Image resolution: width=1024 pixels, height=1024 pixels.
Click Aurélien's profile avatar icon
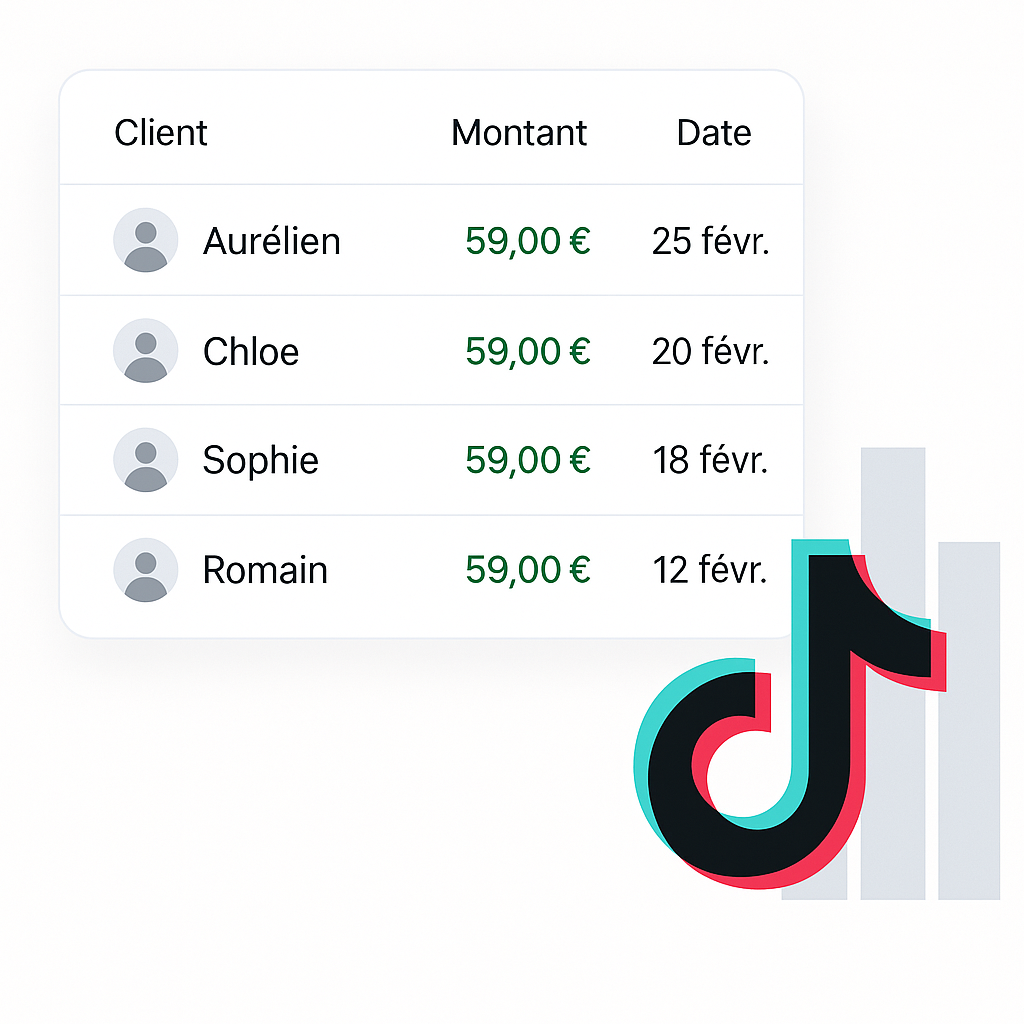coord(146,240)
